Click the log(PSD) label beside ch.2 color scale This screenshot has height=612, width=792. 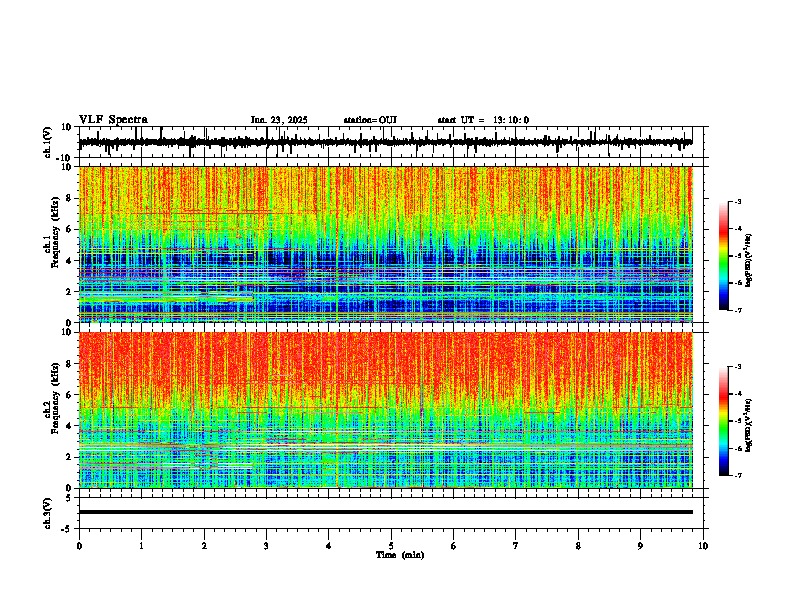[x=749, y=425]
